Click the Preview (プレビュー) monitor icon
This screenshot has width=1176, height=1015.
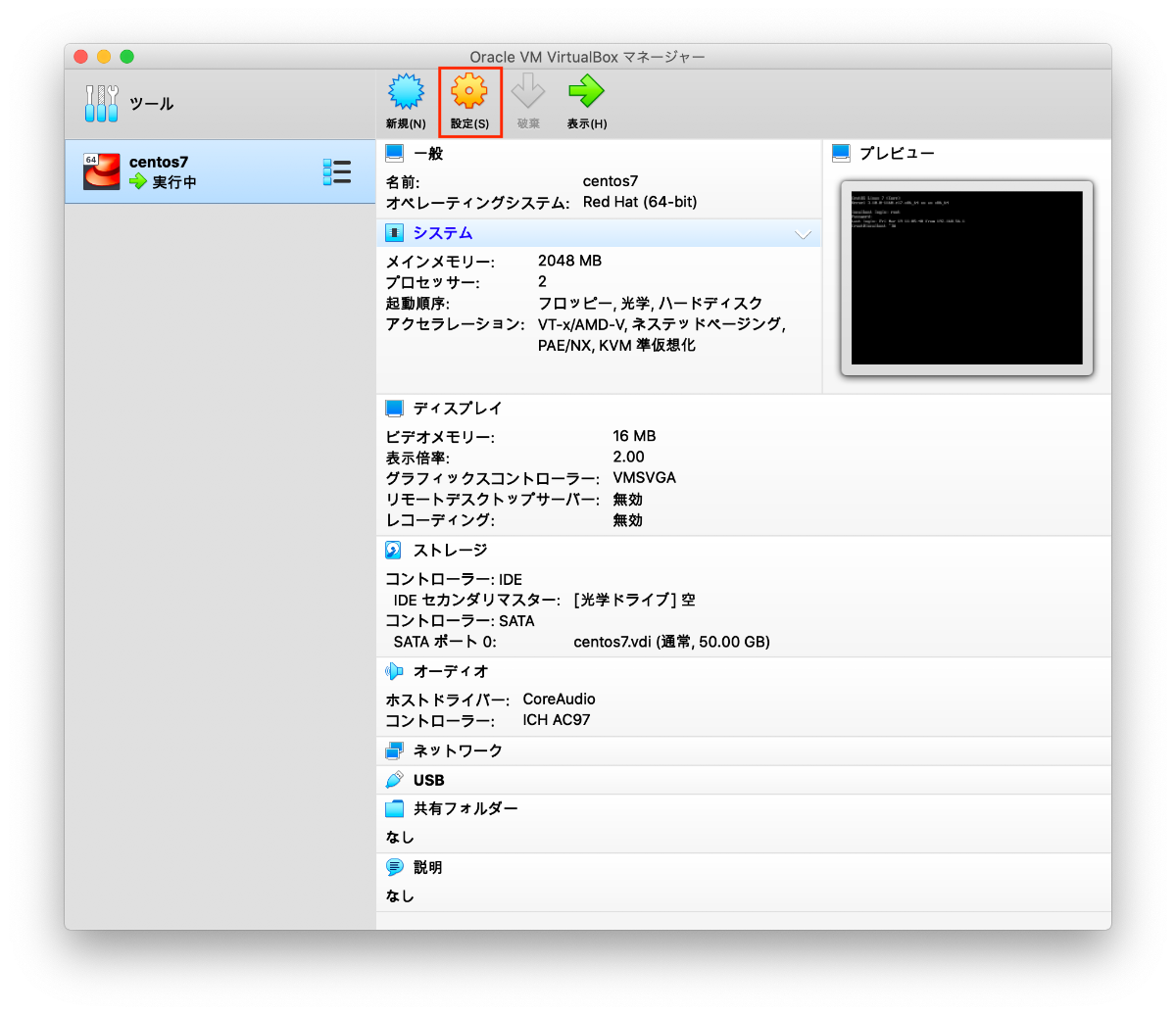coord(841,153)
